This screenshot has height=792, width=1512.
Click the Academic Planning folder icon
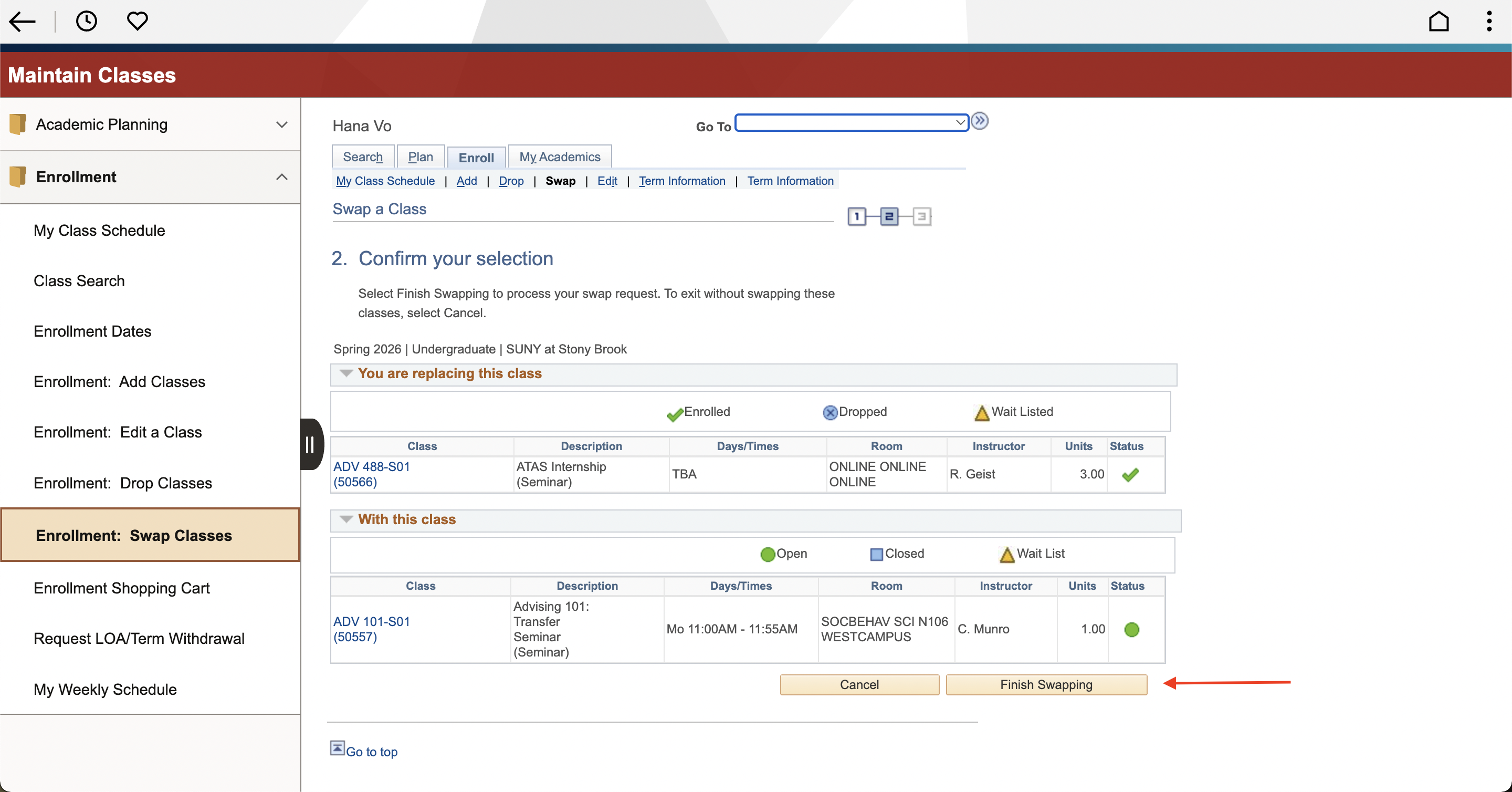pos(18,124)
